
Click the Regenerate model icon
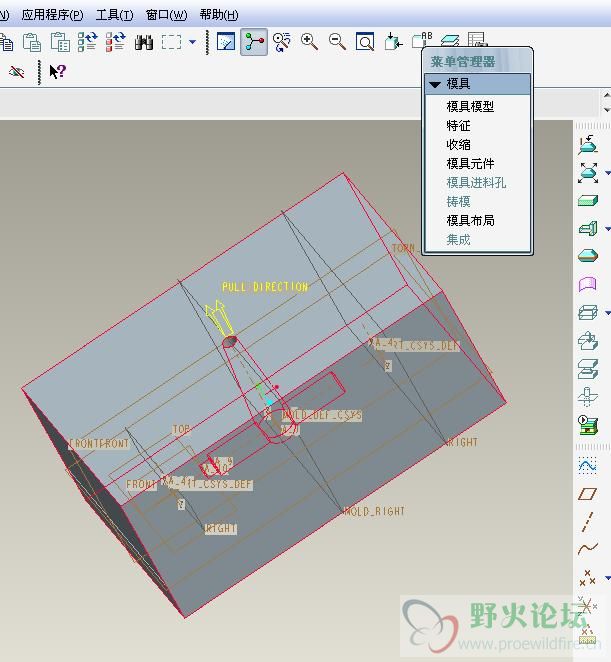tap(87, 42)
